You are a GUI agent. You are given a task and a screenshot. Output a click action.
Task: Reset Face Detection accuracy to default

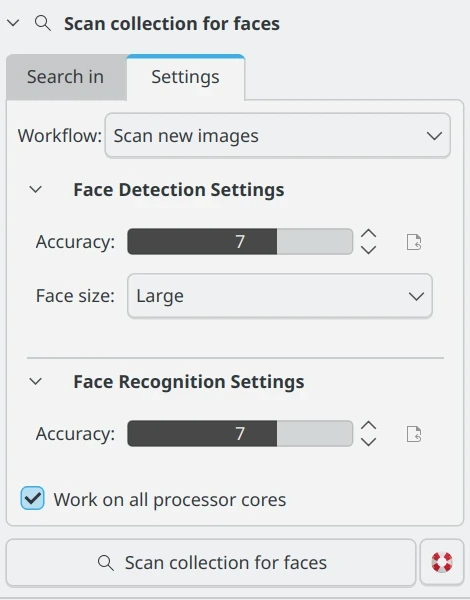point(414,242)
